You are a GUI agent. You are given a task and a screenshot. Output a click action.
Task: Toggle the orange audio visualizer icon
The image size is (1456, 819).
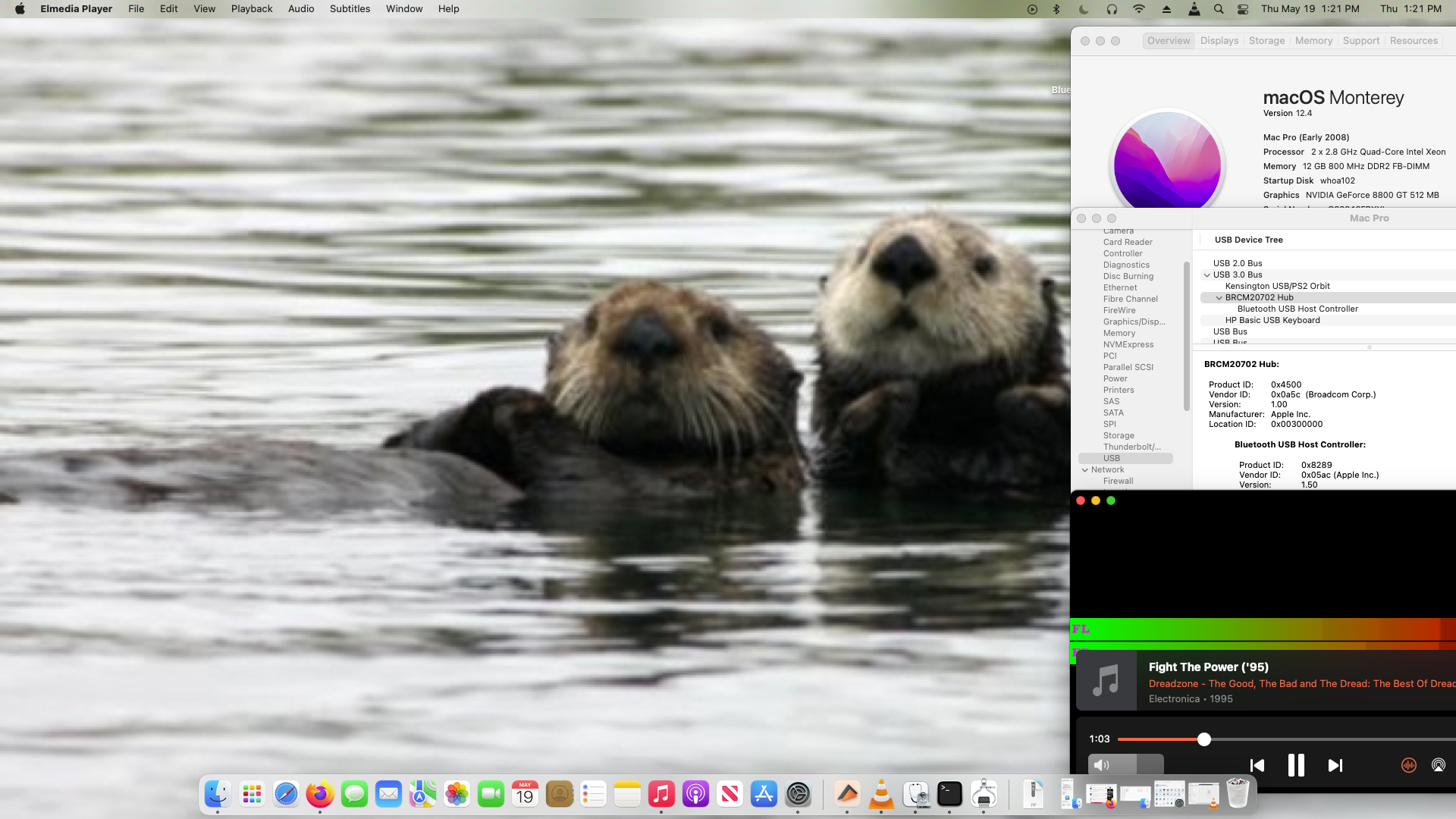[1408, 765]
